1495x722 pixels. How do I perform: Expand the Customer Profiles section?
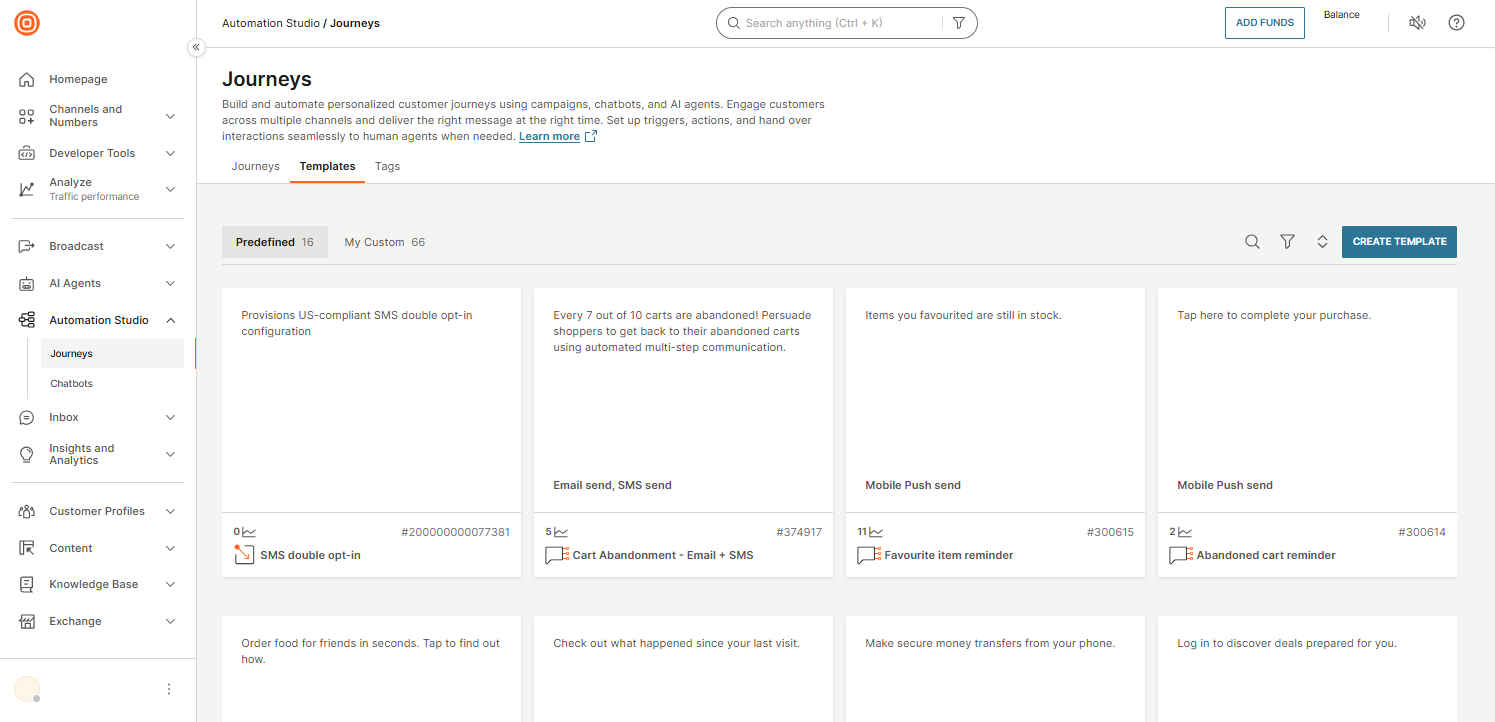click(170, 511)
